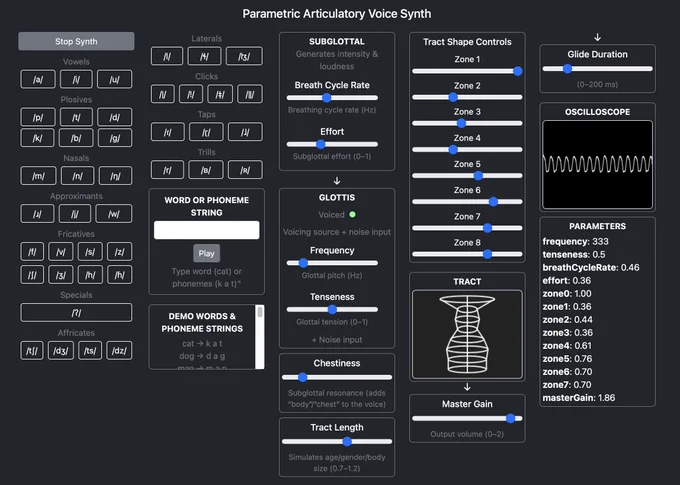Play the /u/ vowel button

(x=114, y=79)
